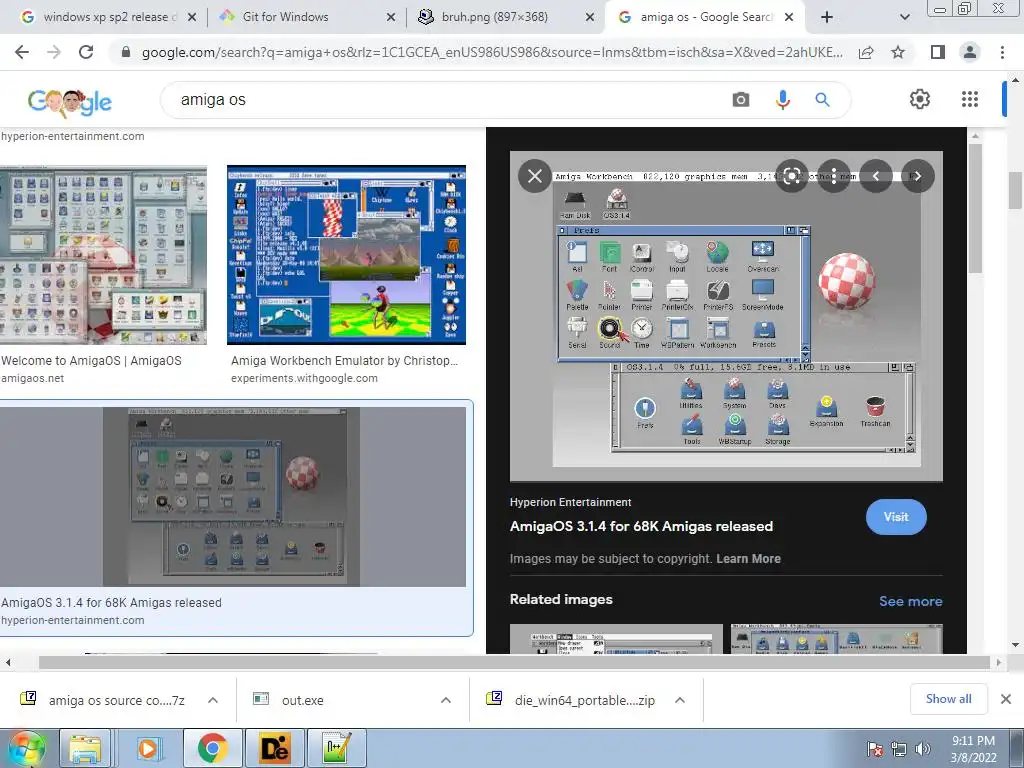Open Google quick settings gear

920,99
